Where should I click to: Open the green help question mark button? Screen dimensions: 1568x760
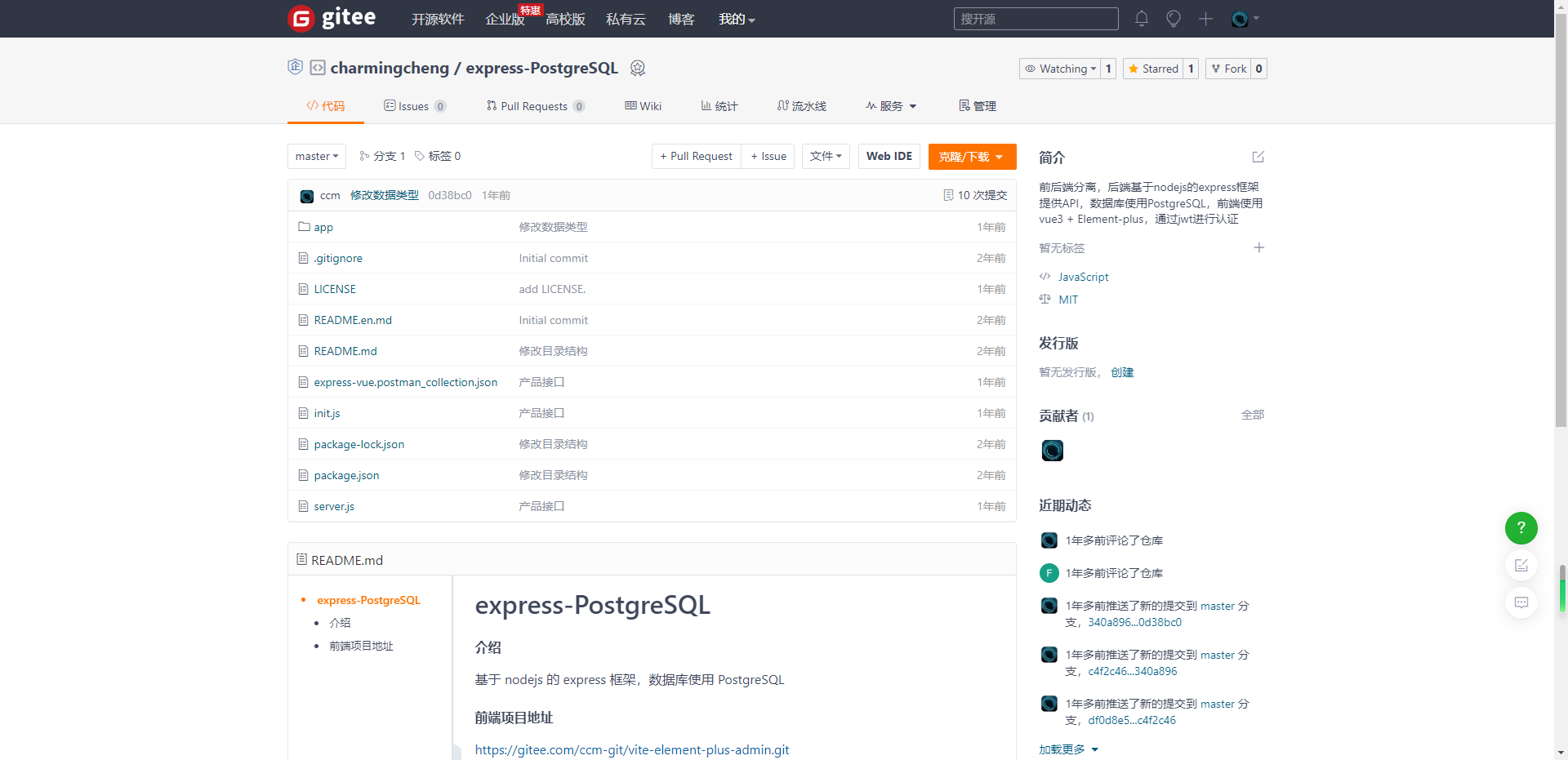[x=1521, y=528]
